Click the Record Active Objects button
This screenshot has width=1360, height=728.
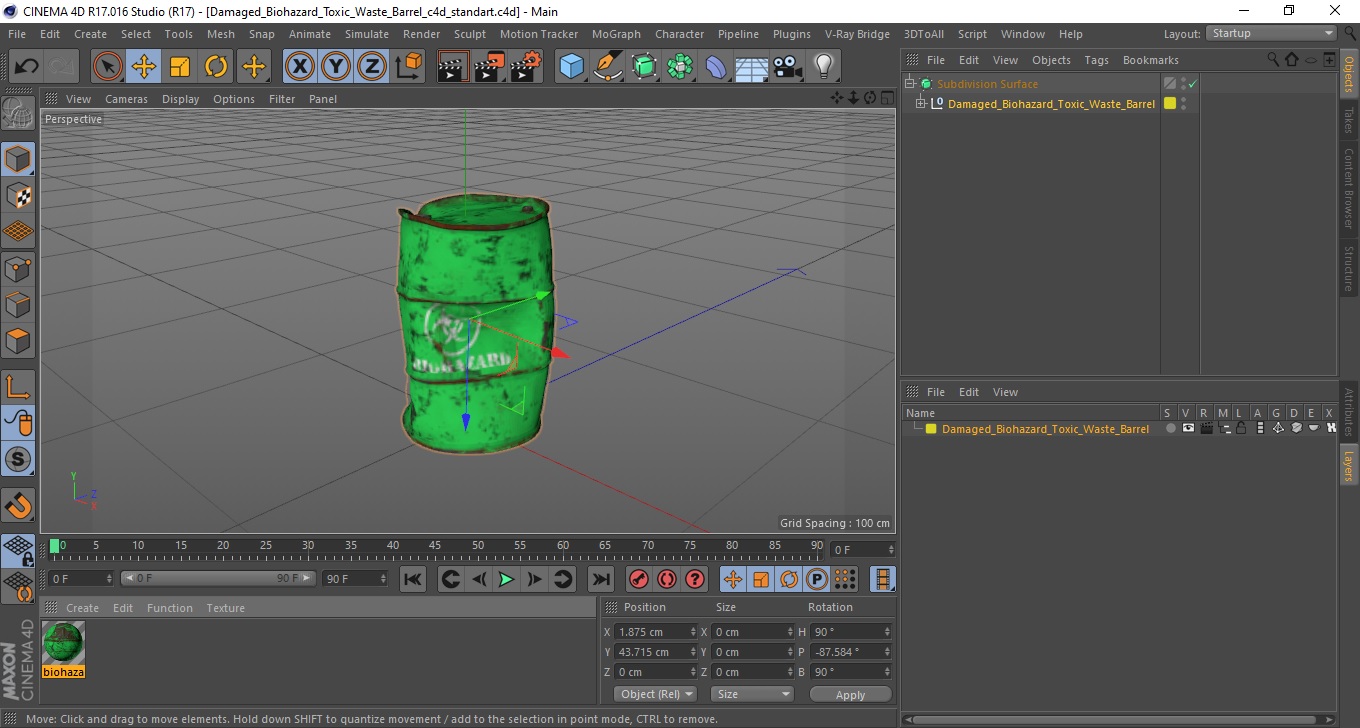pos(638,579)
